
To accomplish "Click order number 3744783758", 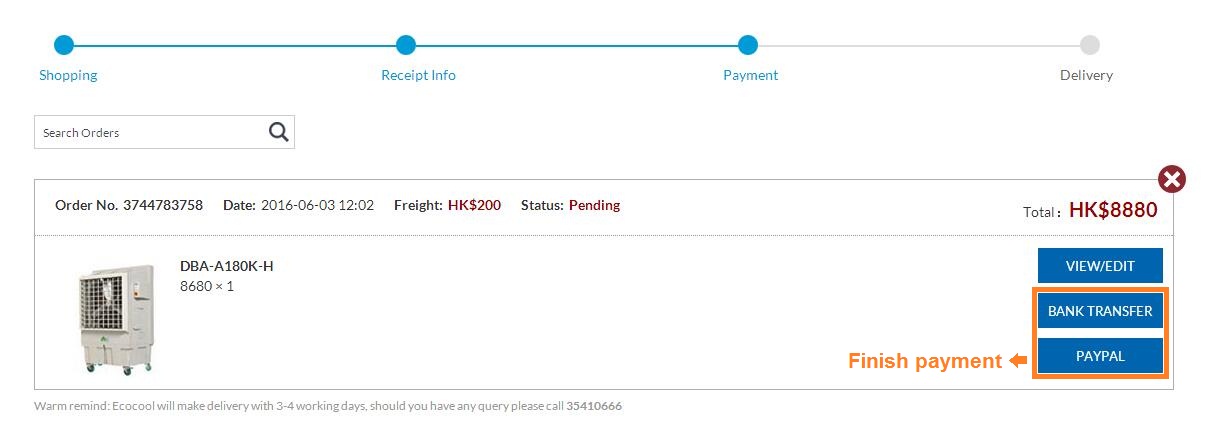I will 163,205.
